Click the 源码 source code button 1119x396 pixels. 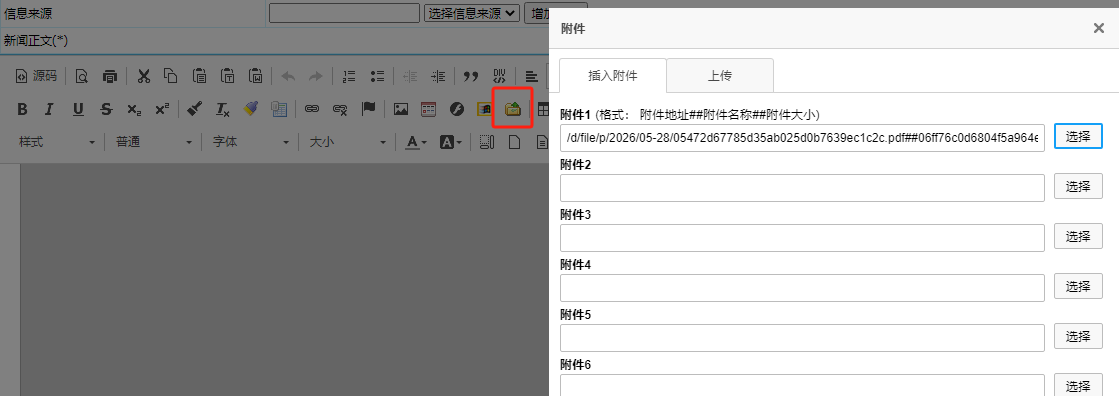[36, 76]
